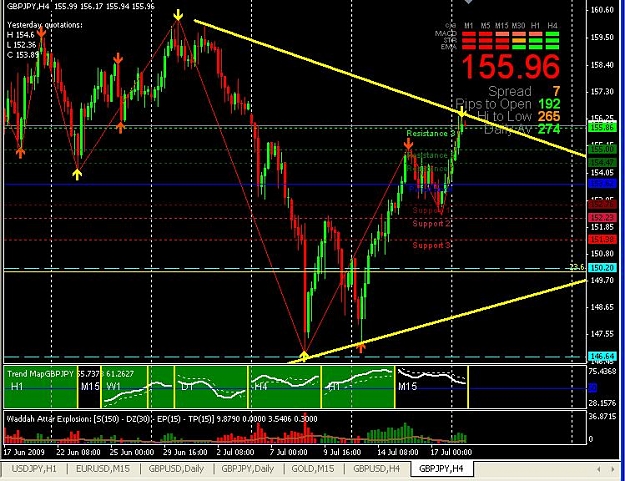Open the GOLD,M15 chart tab

click(313, 469)
